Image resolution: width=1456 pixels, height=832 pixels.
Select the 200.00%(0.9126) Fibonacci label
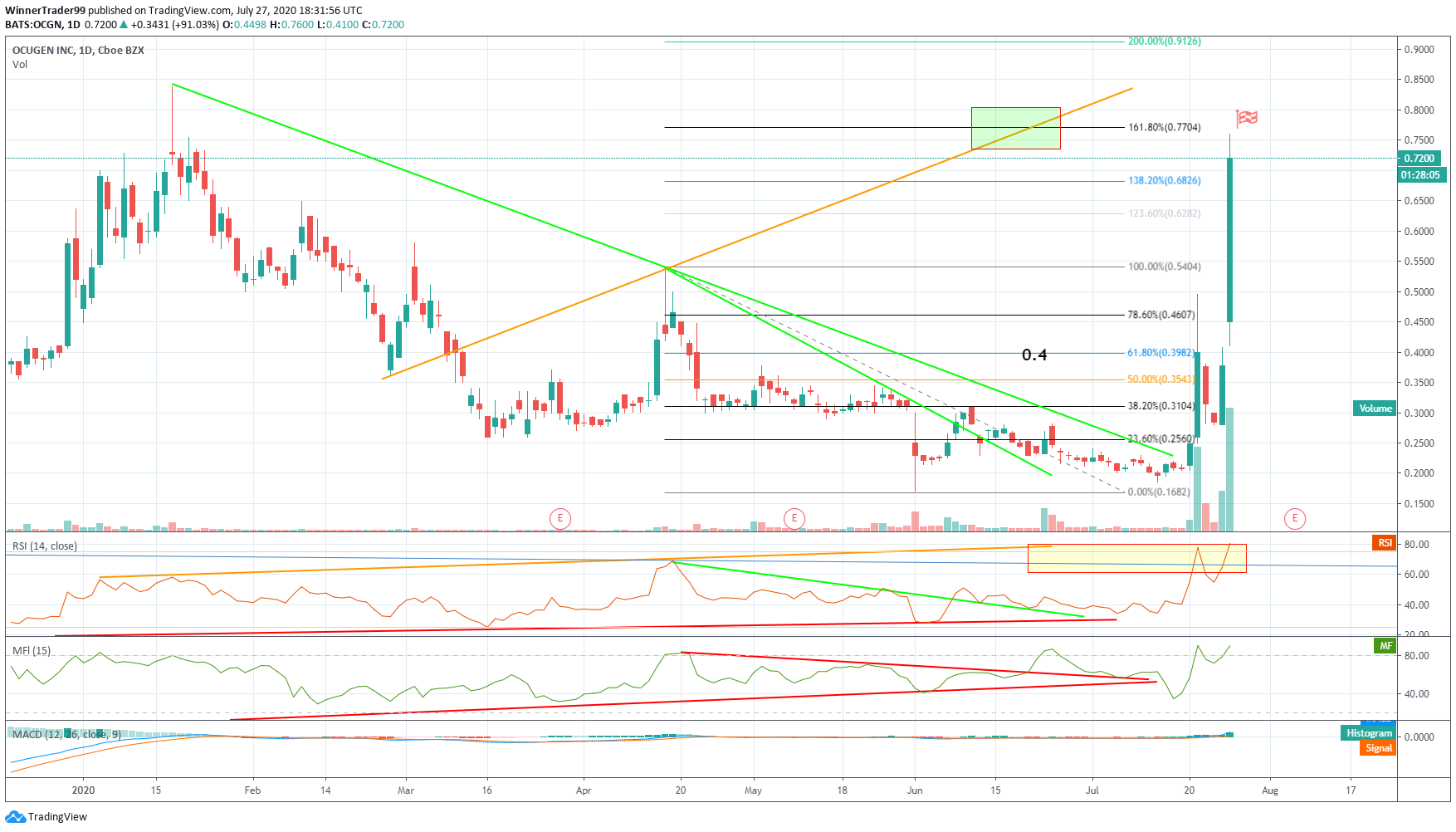tap(1164, 42)
